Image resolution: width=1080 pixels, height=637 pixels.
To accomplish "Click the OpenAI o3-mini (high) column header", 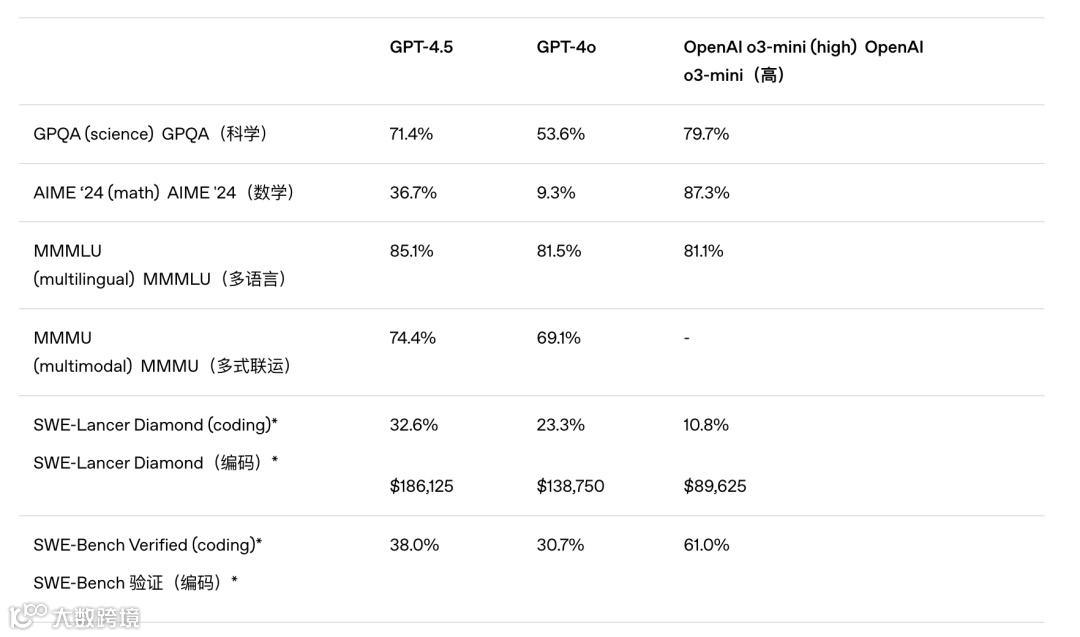I will pyautogui.click(x=803, y=60).
